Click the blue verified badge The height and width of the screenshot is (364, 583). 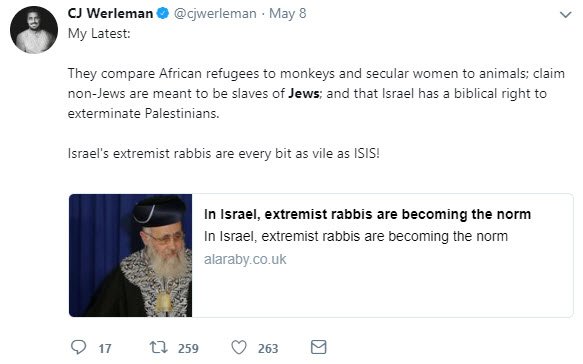[x=163, y=13]
